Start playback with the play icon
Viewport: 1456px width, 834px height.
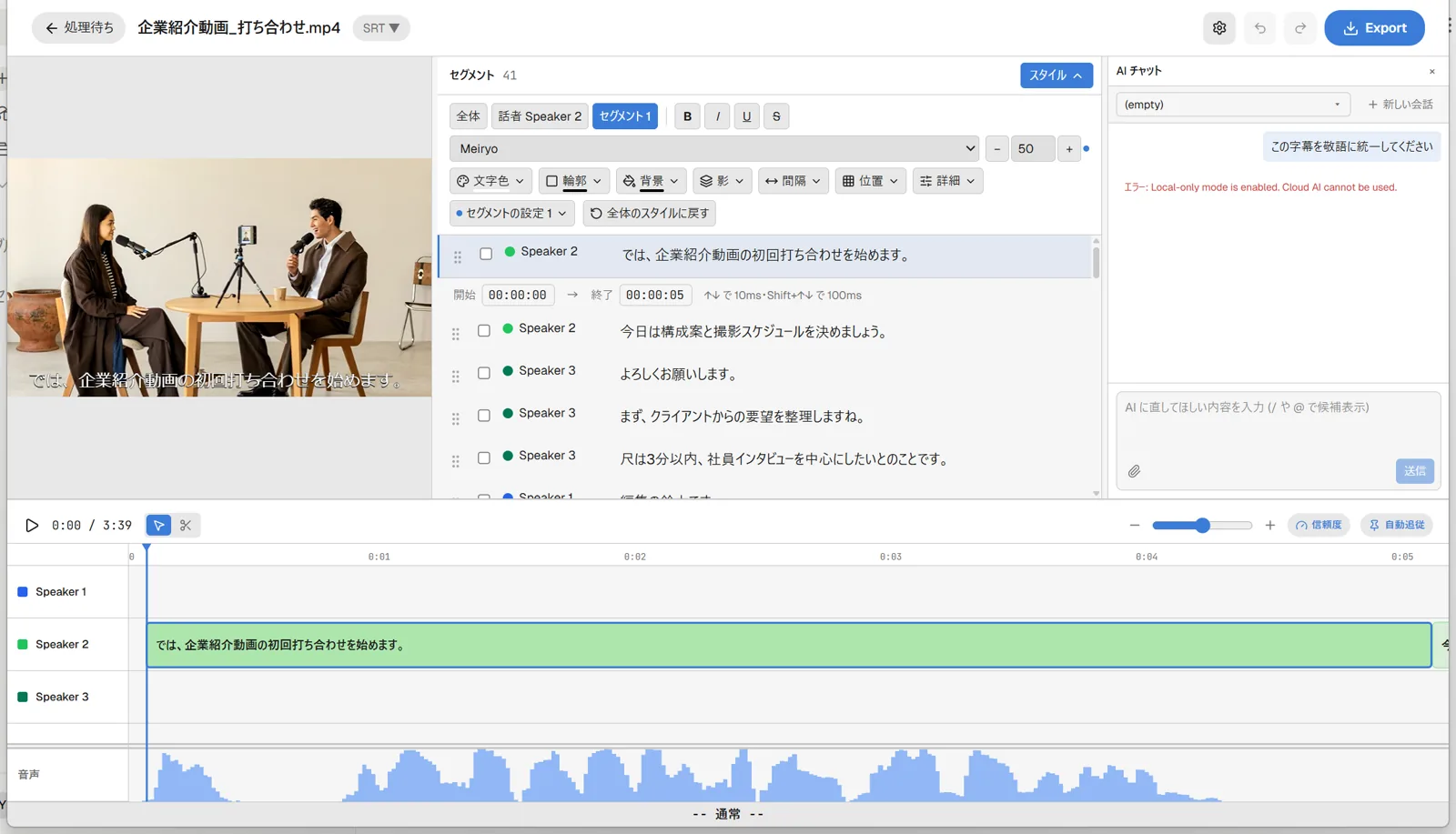(32, 526)
